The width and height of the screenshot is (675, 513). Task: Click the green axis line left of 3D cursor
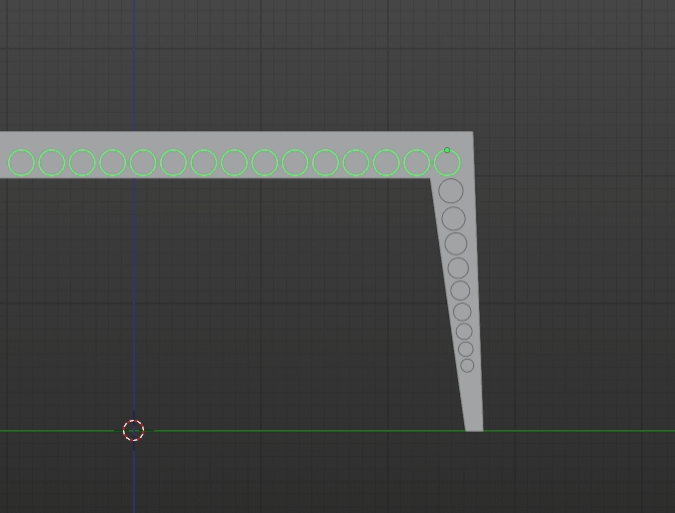[x=60, y=431]
